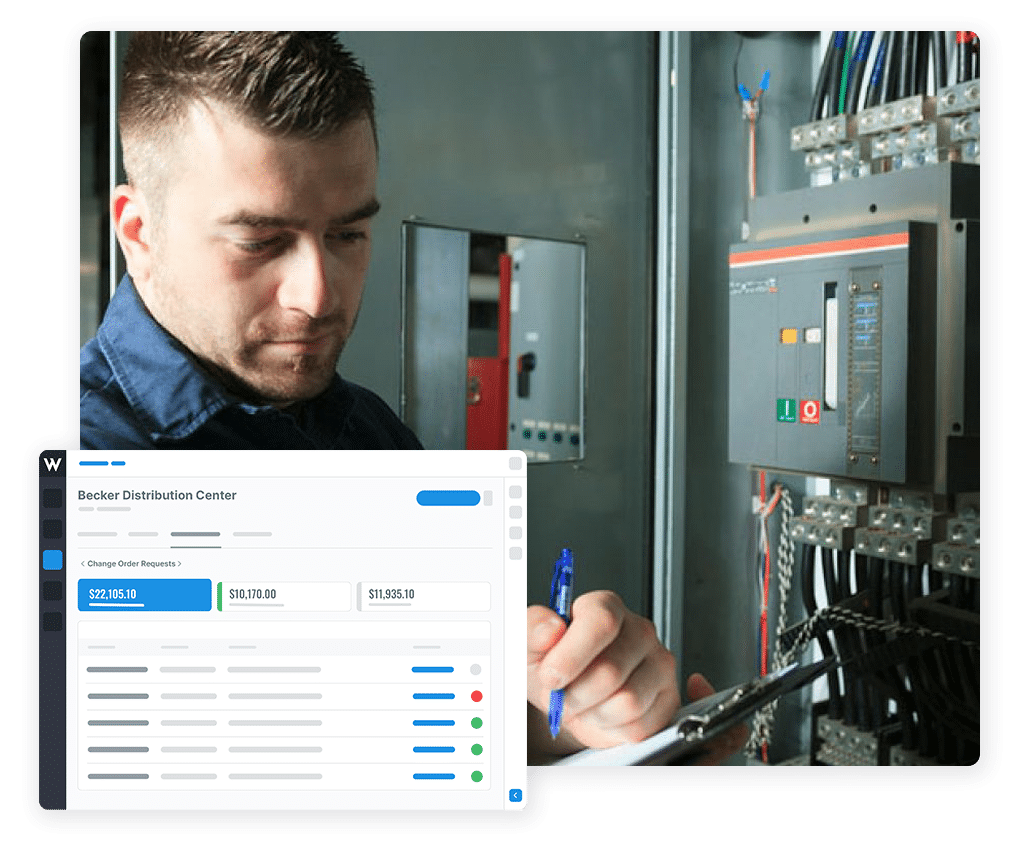Select the first tab below the header
The height and width of the screenshot is (845, 1024).
coord(97,535)
